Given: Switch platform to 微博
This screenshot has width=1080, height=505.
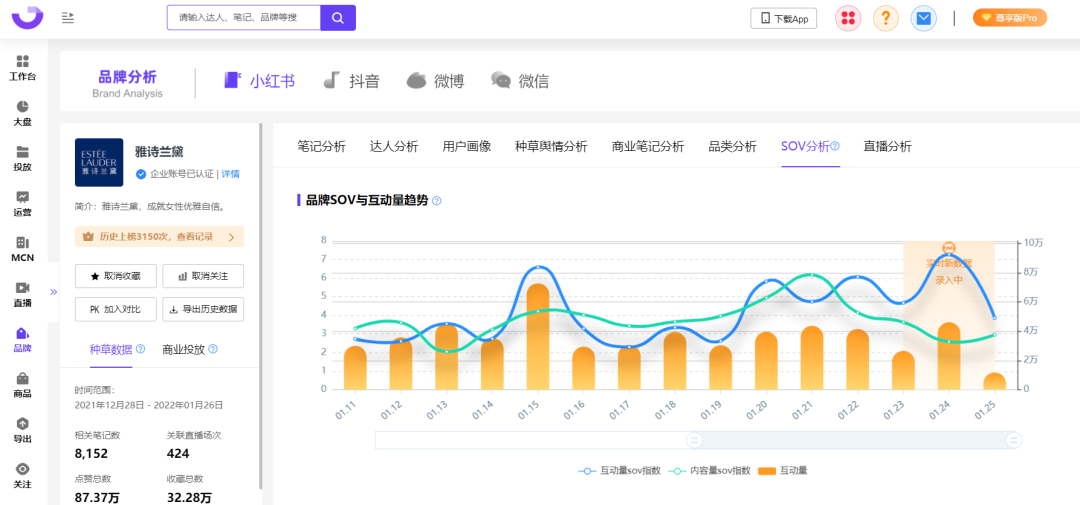Looking at the screenshot, I should [435, 81].
